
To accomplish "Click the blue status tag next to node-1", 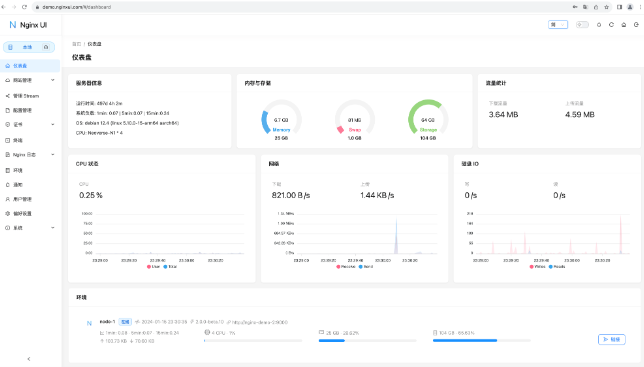I will click(125, 322).
